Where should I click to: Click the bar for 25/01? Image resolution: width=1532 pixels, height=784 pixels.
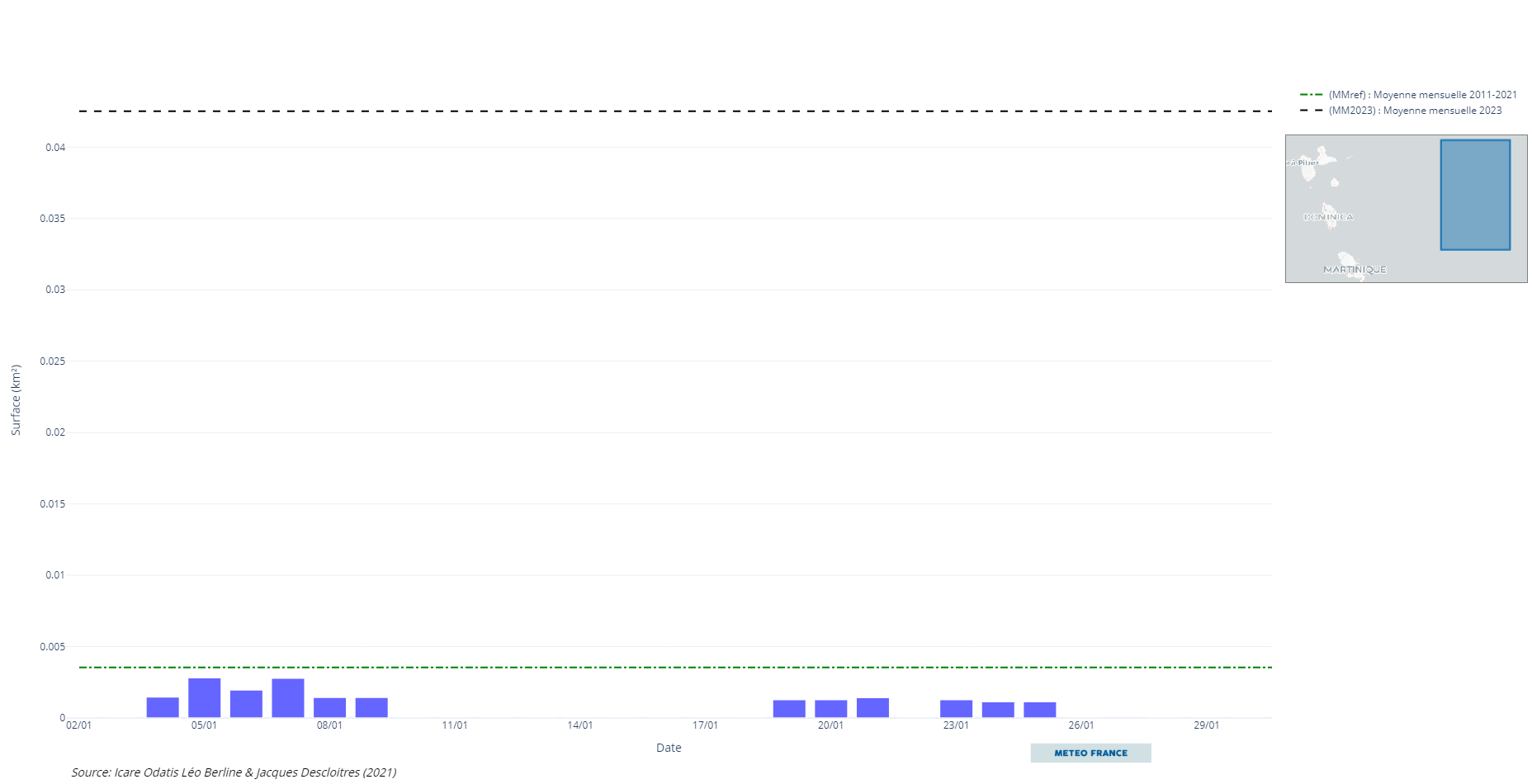pos(1039,710)
